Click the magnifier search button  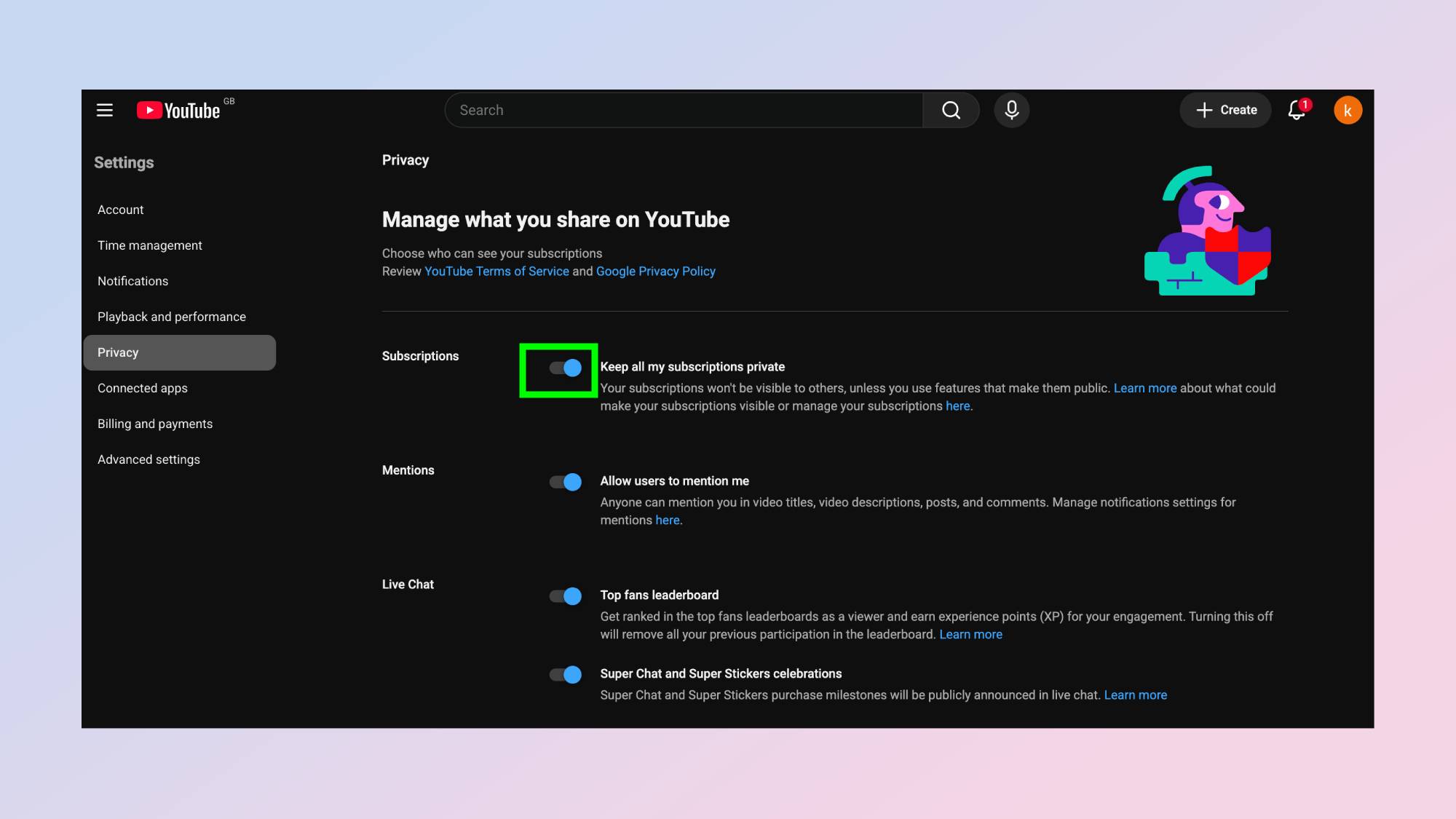pos(951,110)
